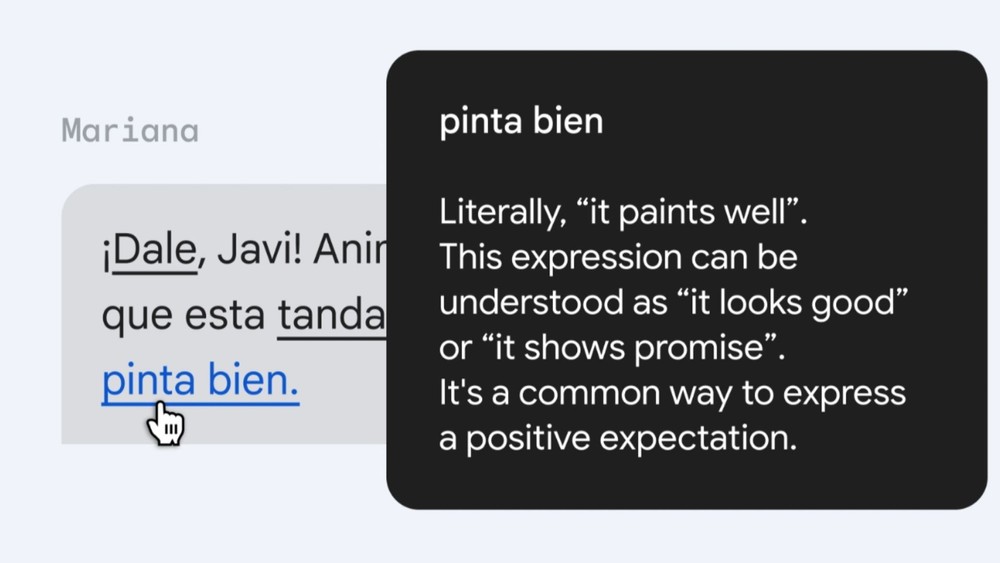Viewport: 1000px width, 563px height.
Task: Click the word "Javi!" in the message
Action: pyautogui.click(x=258, y=250)
